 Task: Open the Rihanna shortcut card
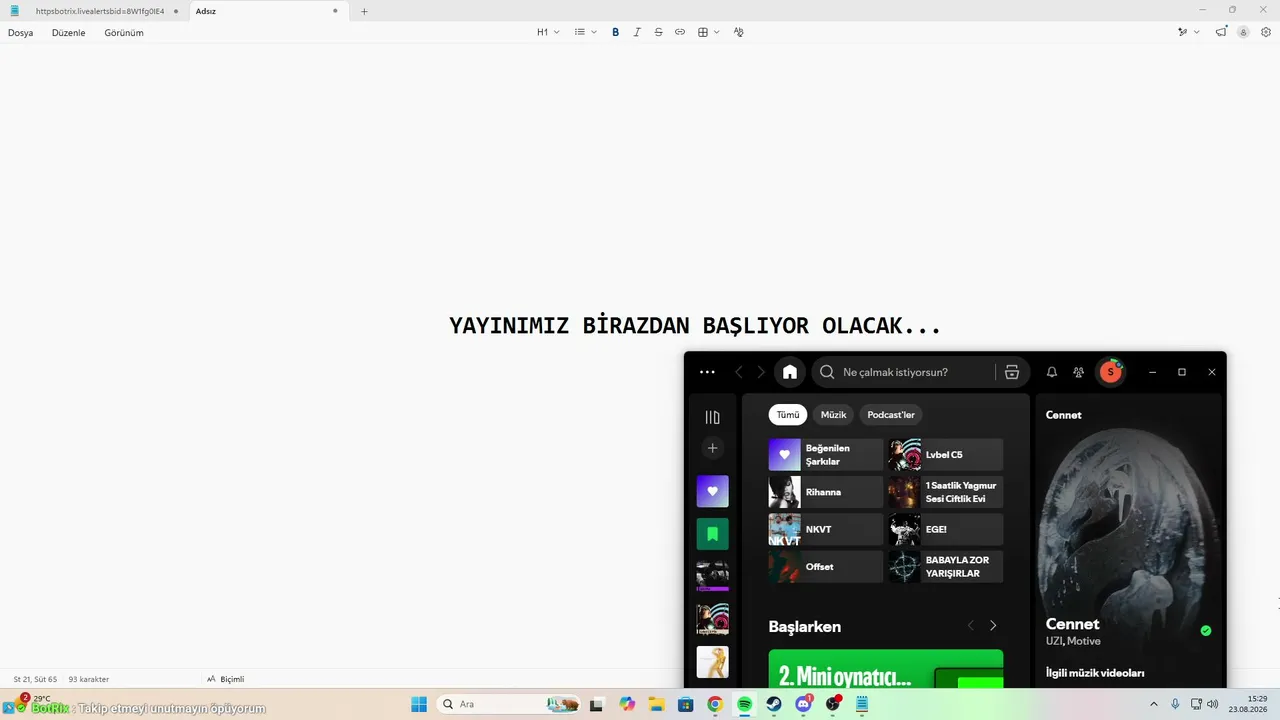[x=826, y=492]
